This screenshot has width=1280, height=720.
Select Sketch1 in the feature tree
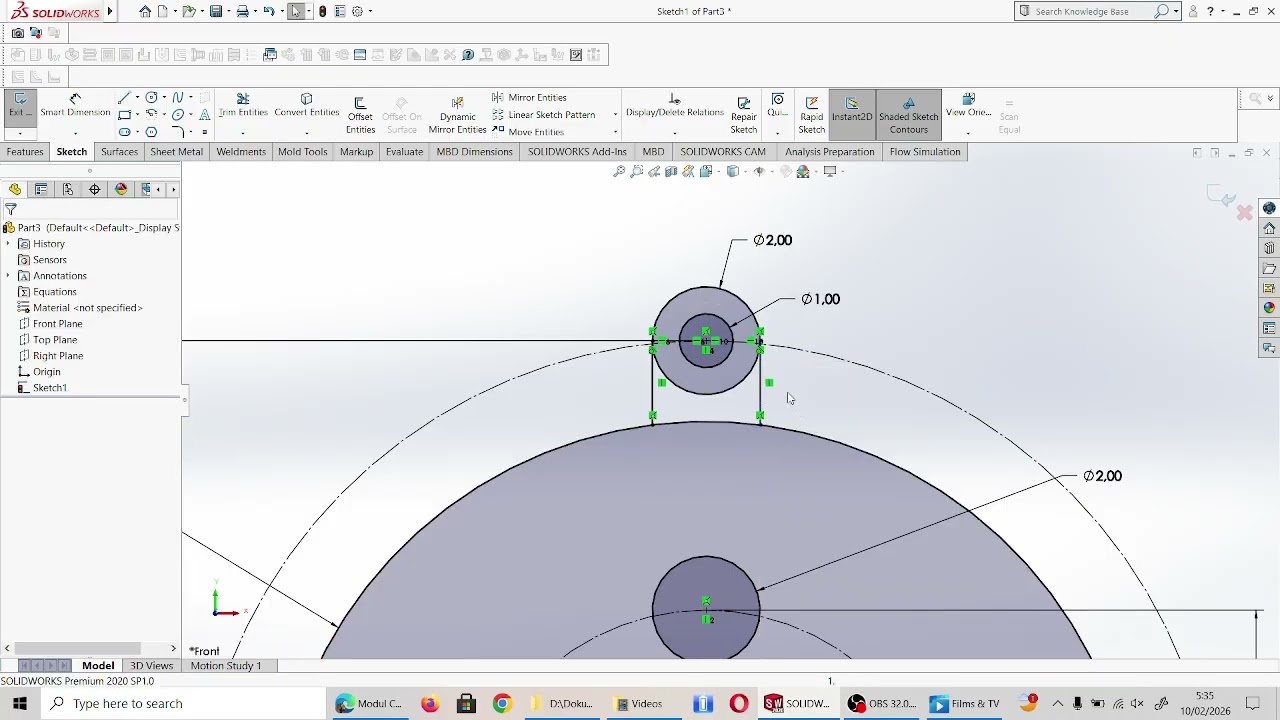(x=49, y=388)
